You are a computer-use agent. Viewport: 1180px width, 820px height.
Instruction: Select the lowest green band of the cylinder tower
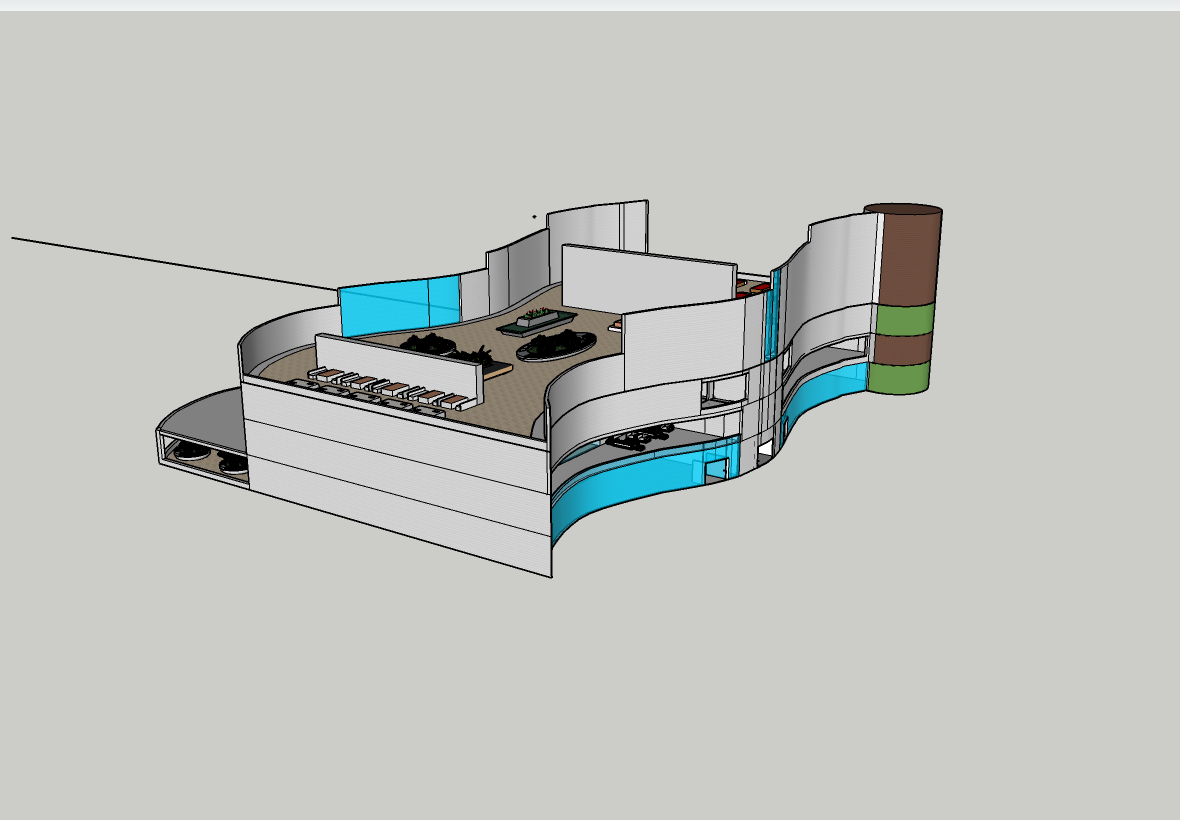(899, 378)
